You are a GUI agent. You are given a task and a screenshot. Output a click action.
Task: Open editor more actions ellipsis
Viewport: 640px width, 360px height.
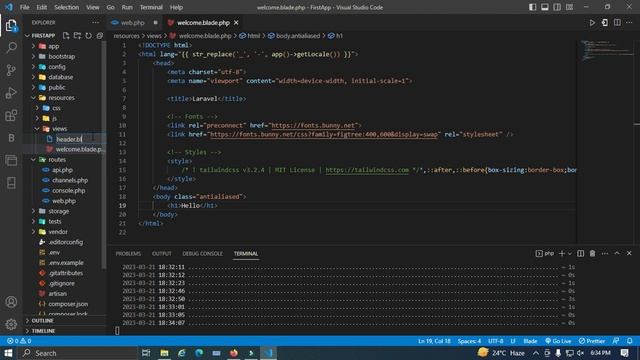click(629, 22)
